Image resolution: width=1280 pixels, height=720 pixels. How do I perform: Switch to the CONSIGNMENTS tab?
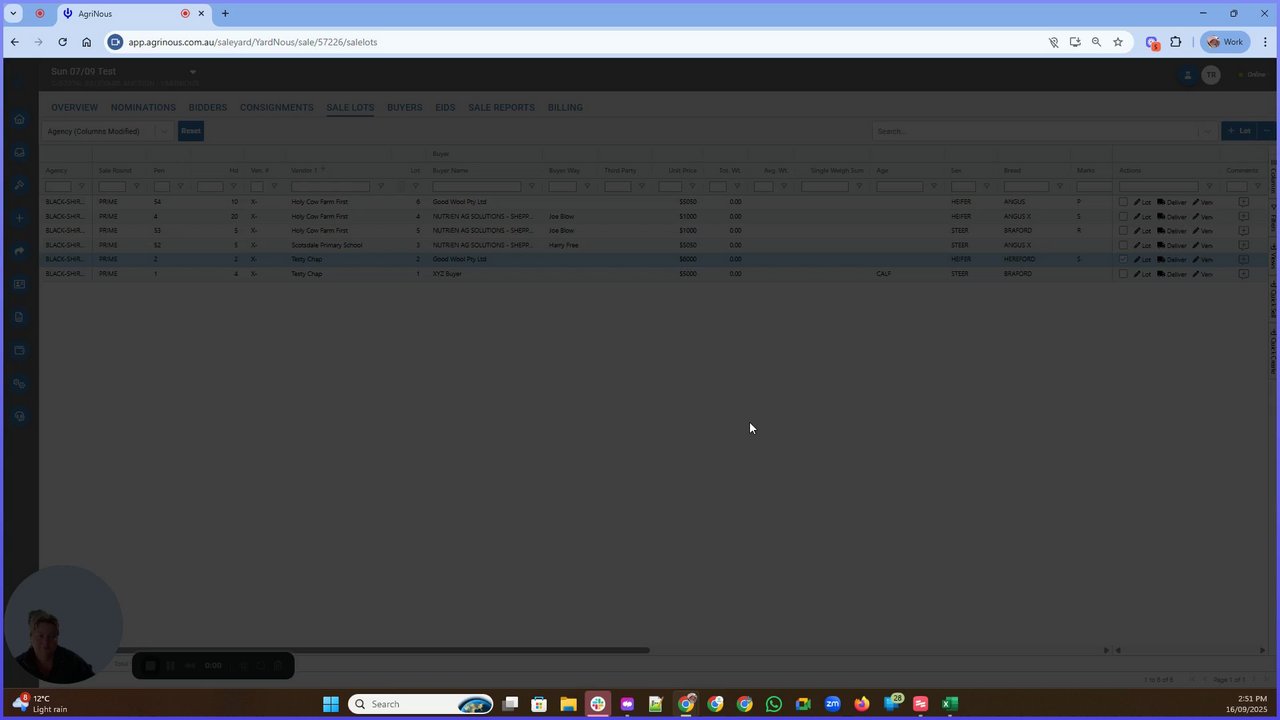click(277, 107)
